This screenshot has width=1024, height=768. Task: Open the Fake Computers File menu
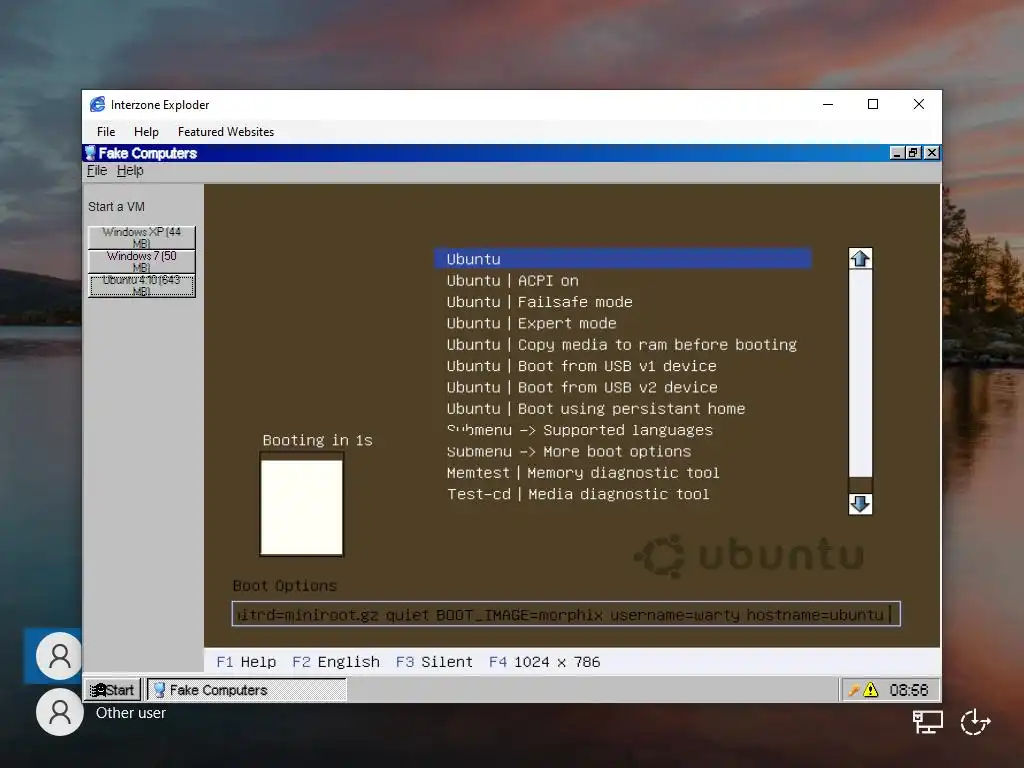tap(97, 170)
